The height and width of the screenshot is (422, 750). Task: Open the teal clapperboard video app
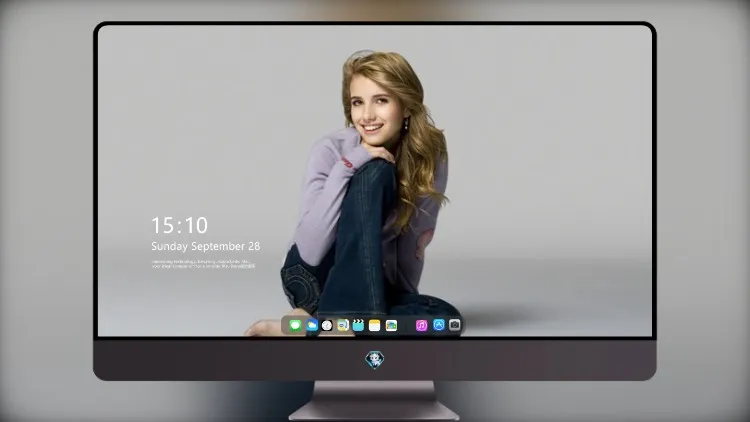[358, 326]
